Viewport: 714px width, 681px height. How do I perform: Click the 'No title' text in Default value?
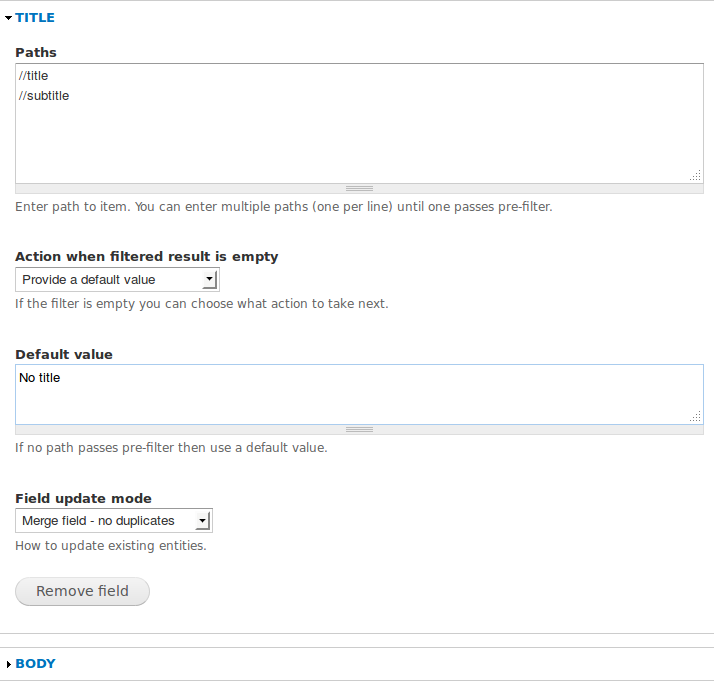coord(40,378)
